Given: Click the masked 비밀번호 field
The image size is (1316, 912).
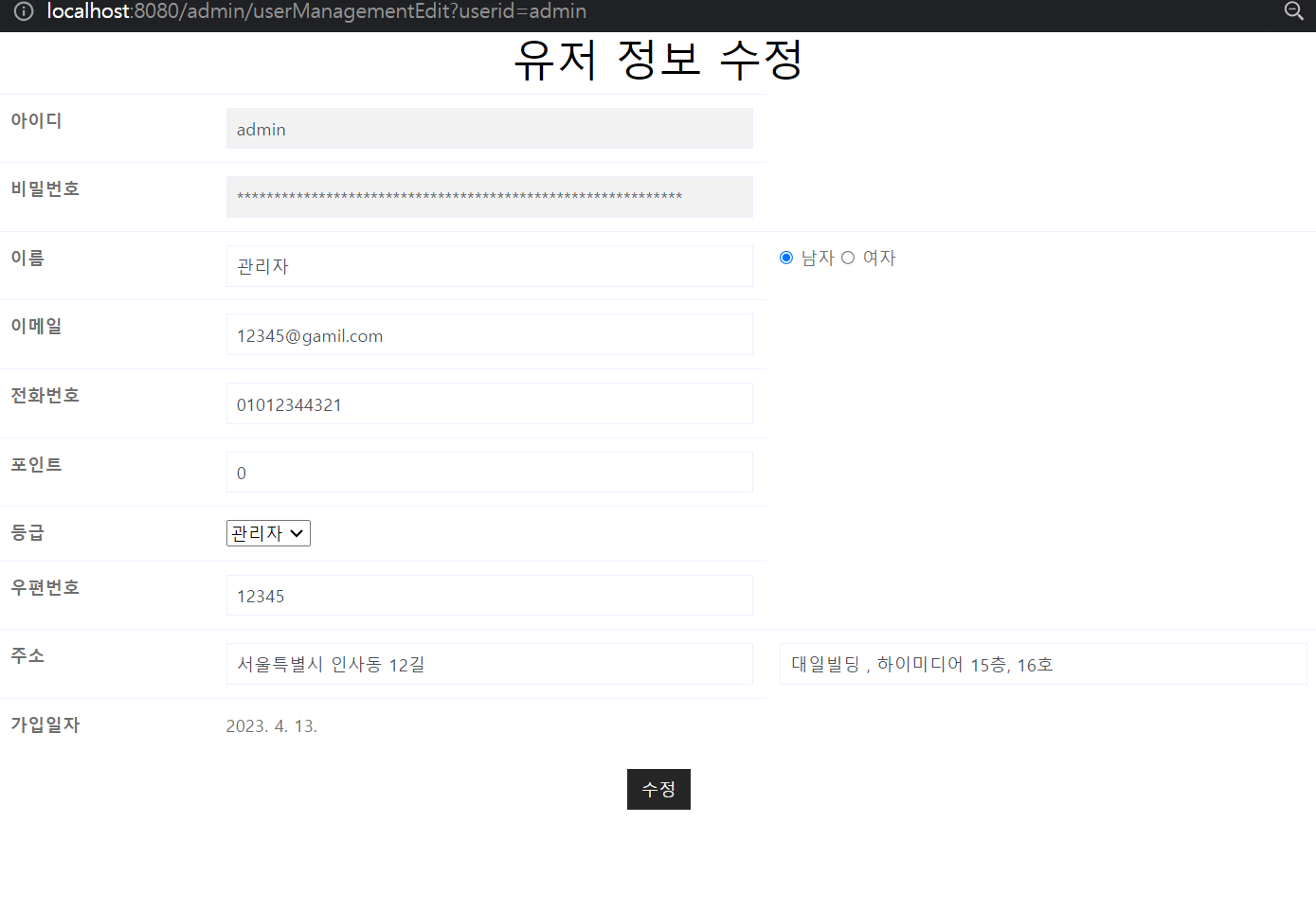Looking at the screenshot, I should pyautogui.click(x=490, y=197).
